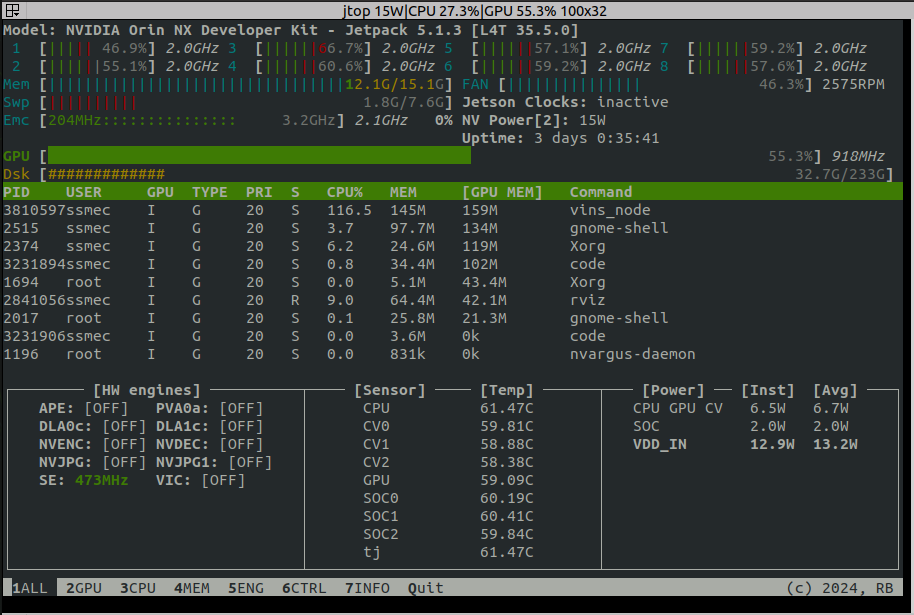This screenshot has height=615, width=914.
Task: Switch to the 4MEM tab
Action: tap(192, 588)
